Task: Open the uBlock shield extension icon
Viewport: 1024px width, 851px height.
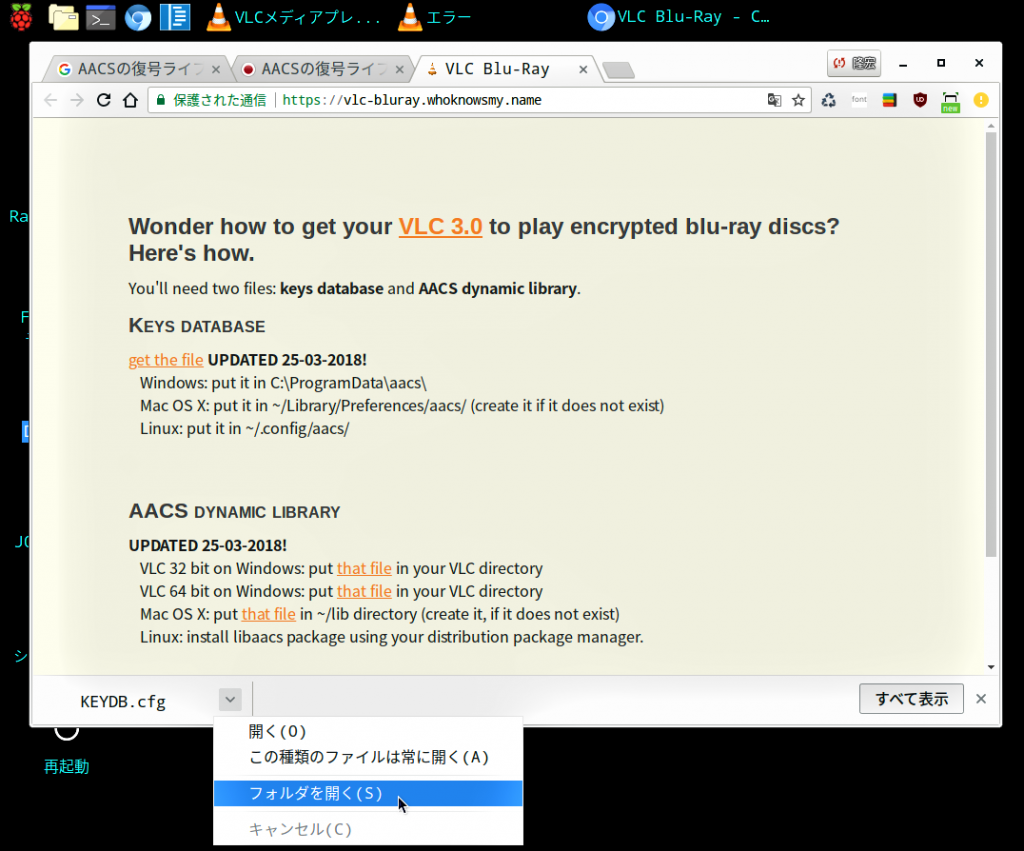Action: coord(920,100)
